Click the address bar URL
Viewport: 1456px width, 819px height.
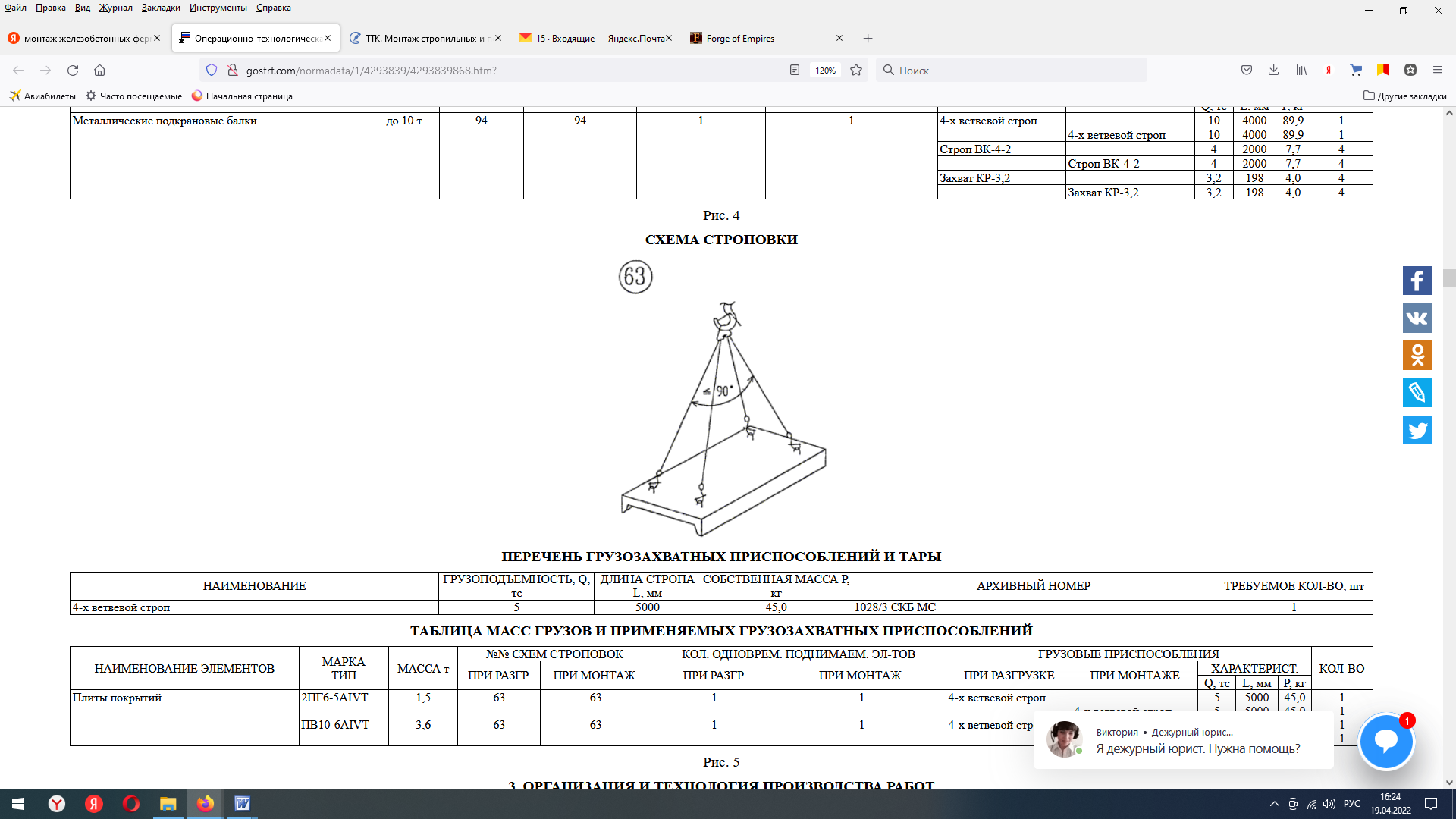pos(371,71)
